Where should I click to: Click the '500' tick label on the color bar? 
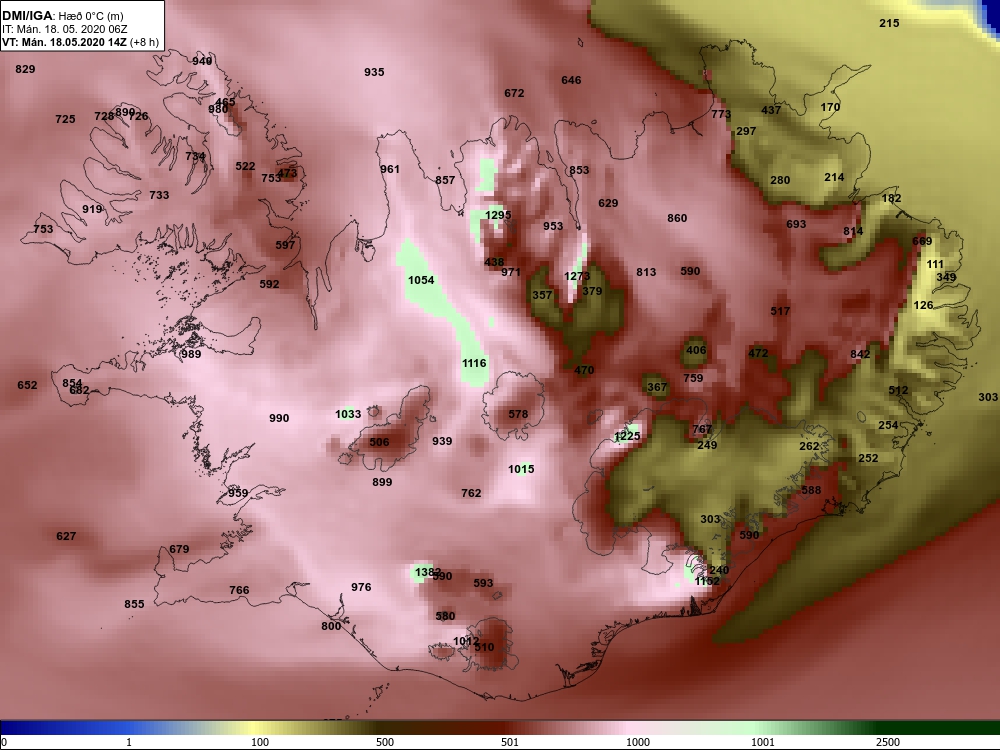click(x=385, y=742)
